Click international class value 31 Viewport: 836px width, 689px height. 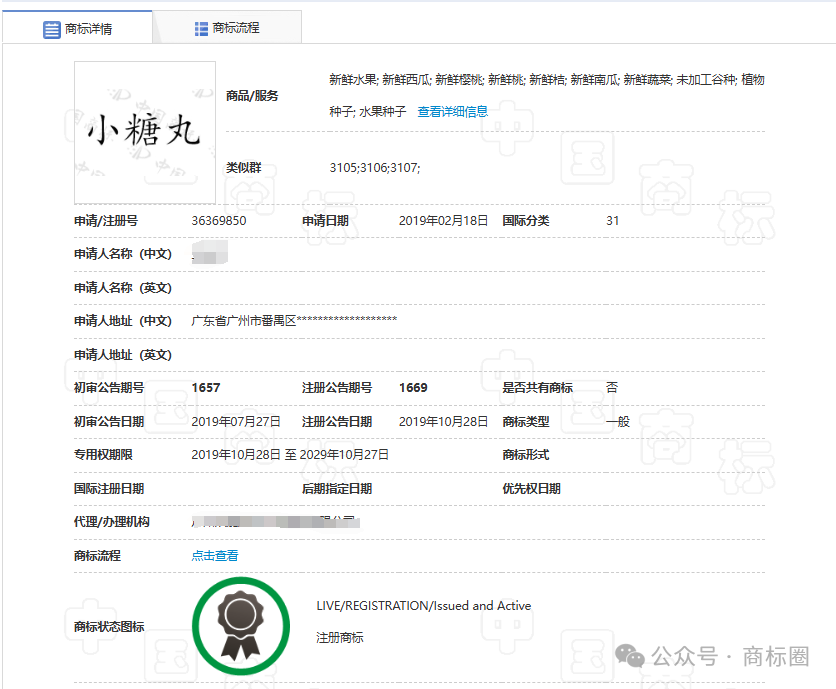[x=611, y=221]
